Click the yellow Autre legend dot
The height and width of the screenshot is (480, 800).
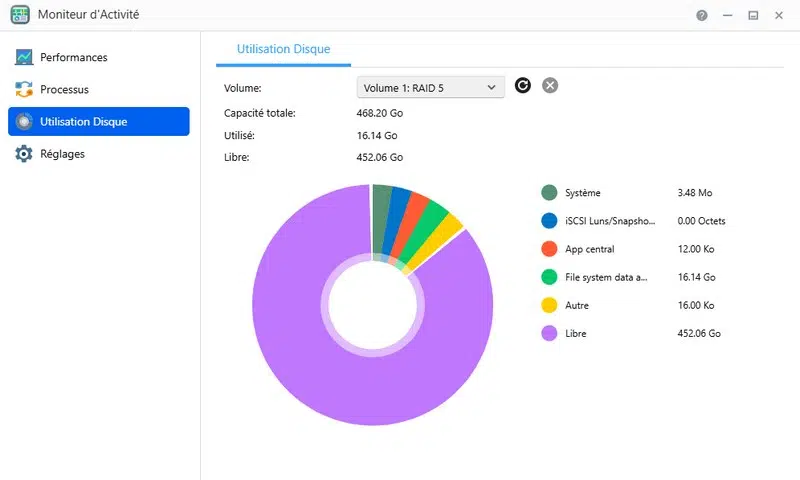(549, 305)
